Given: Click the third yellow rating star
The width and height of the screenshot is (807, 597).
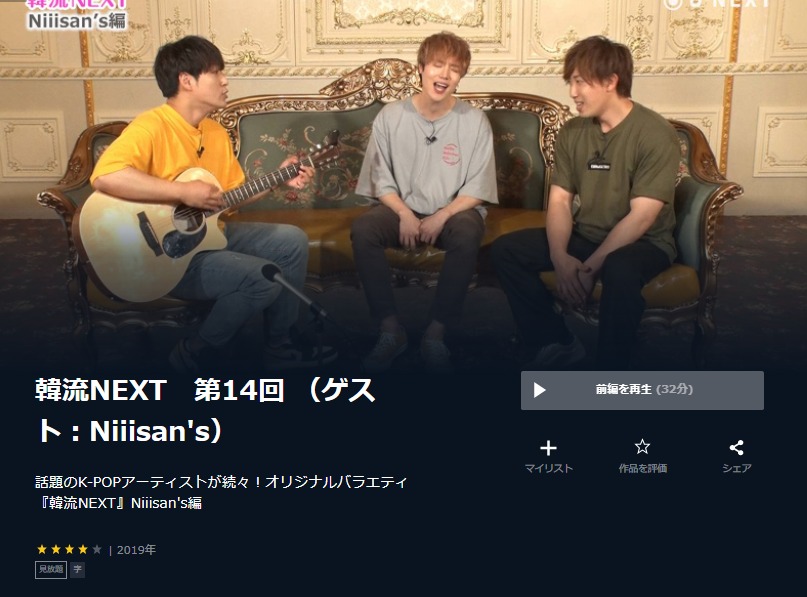Looking at the screenshot, I should (x=69, y=550).
